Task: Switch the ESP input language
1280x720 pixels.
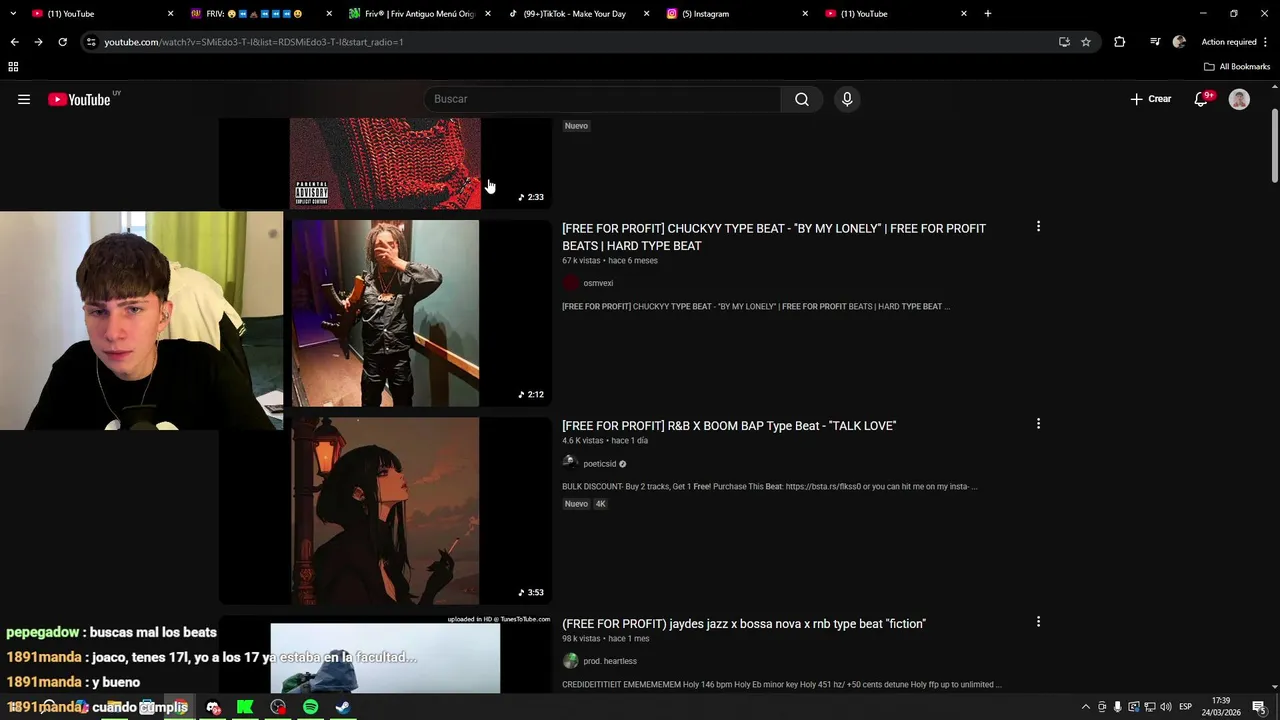Action: 1185,707
